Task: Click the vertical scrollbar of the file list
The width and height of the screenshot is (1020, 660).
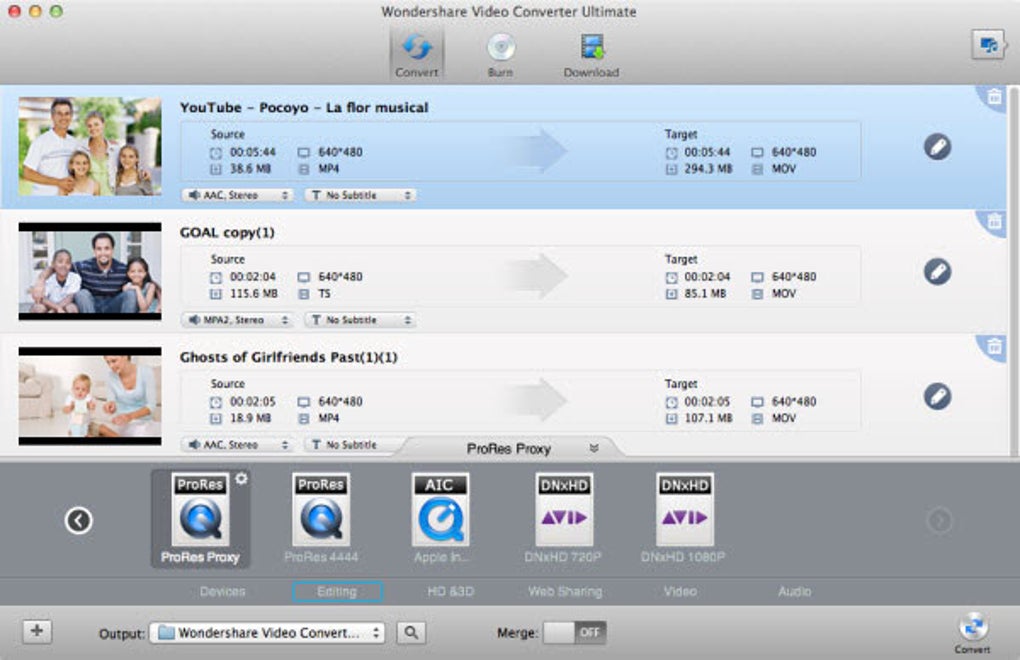Action: [x=1013, y=271]
